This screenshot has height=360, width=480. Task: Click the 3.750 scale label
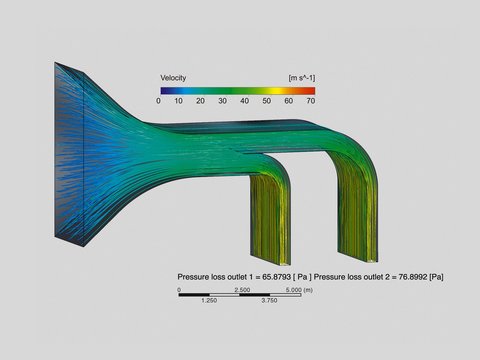(x=269, y=300)
